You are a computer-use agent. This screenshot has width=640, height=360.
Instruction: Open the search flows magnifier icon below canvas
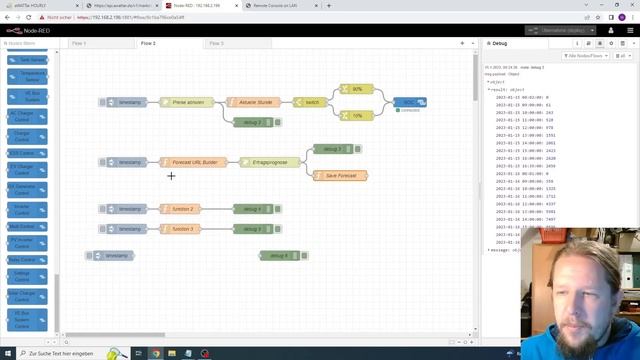pos(66,342)
